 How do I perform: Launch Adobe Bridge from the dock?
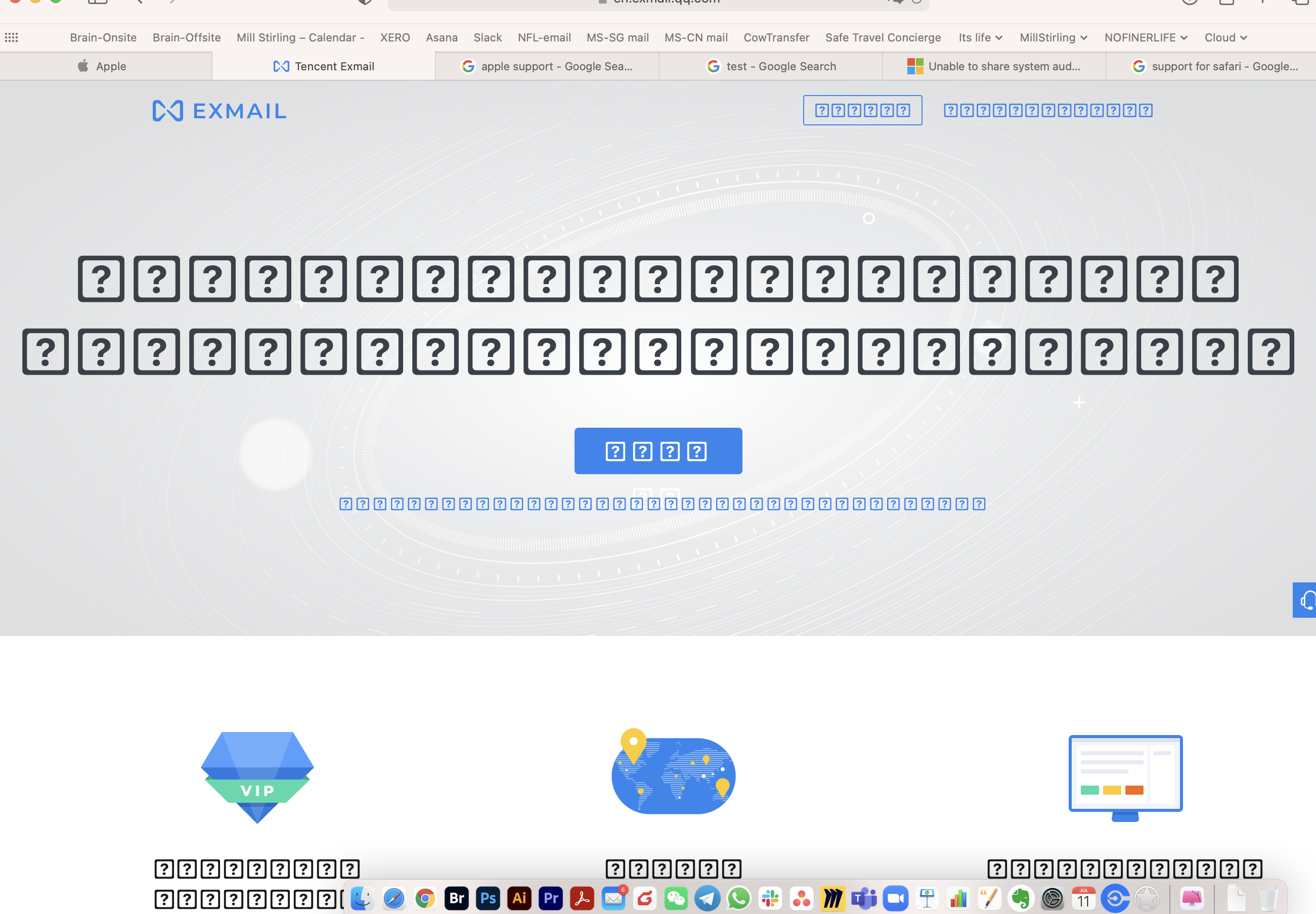457,898
